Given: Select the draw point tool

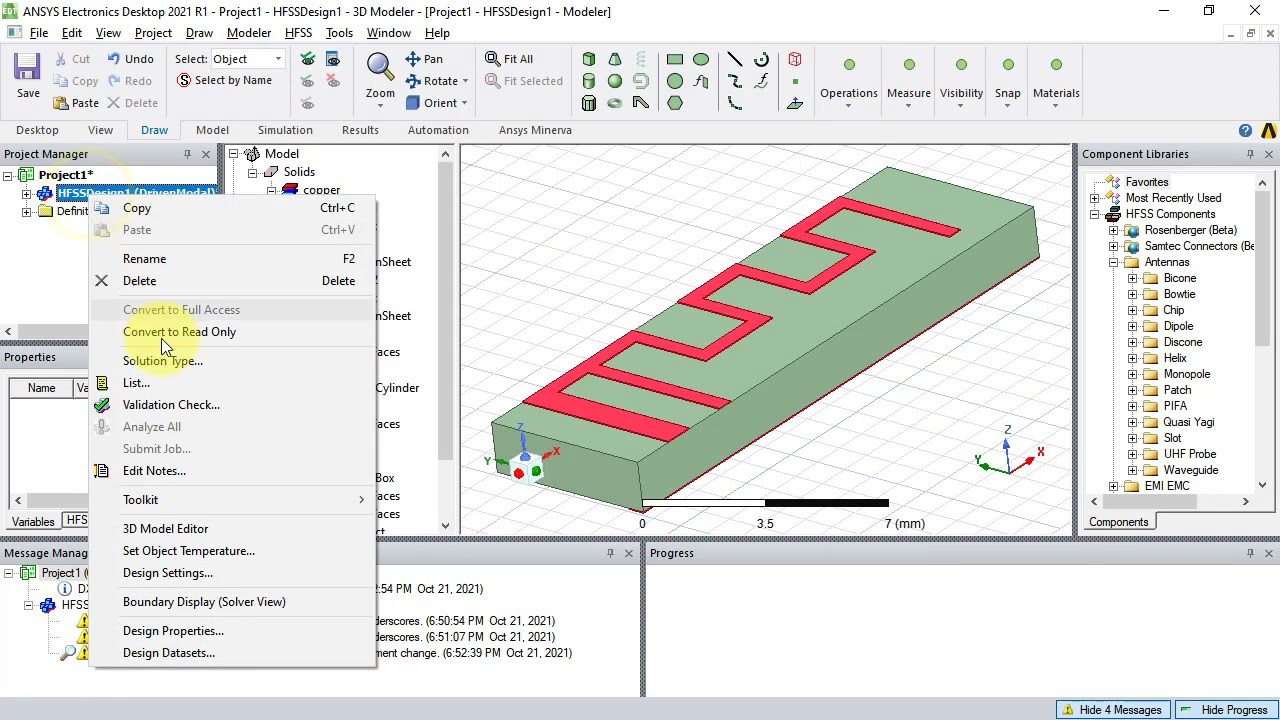Looking at the screenshot, I should click(795, 81).
